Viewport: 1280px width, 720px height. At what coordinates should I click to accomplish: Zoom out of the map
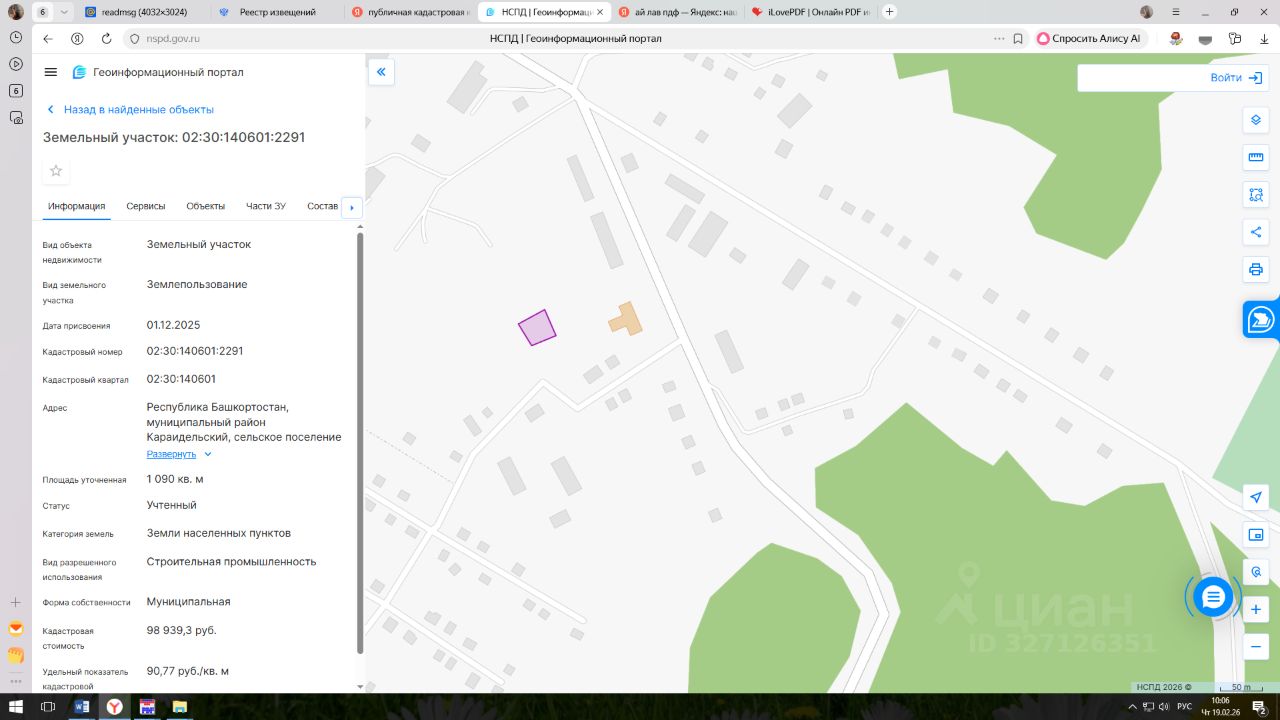[x=1256, y=646]
